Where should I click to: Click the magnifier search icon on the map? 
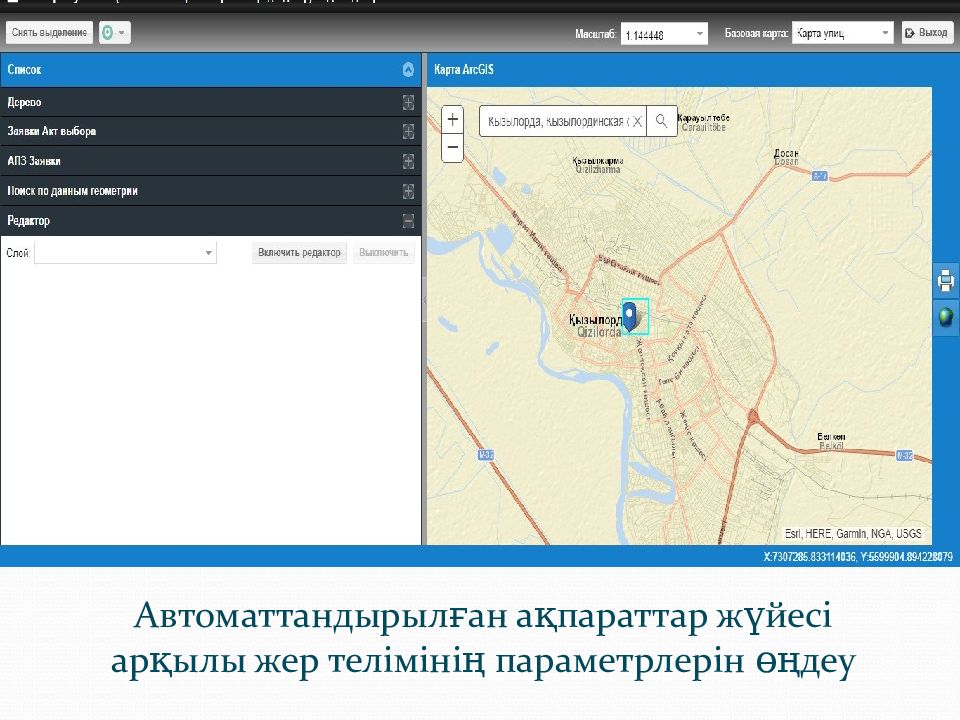pos(661,121)
